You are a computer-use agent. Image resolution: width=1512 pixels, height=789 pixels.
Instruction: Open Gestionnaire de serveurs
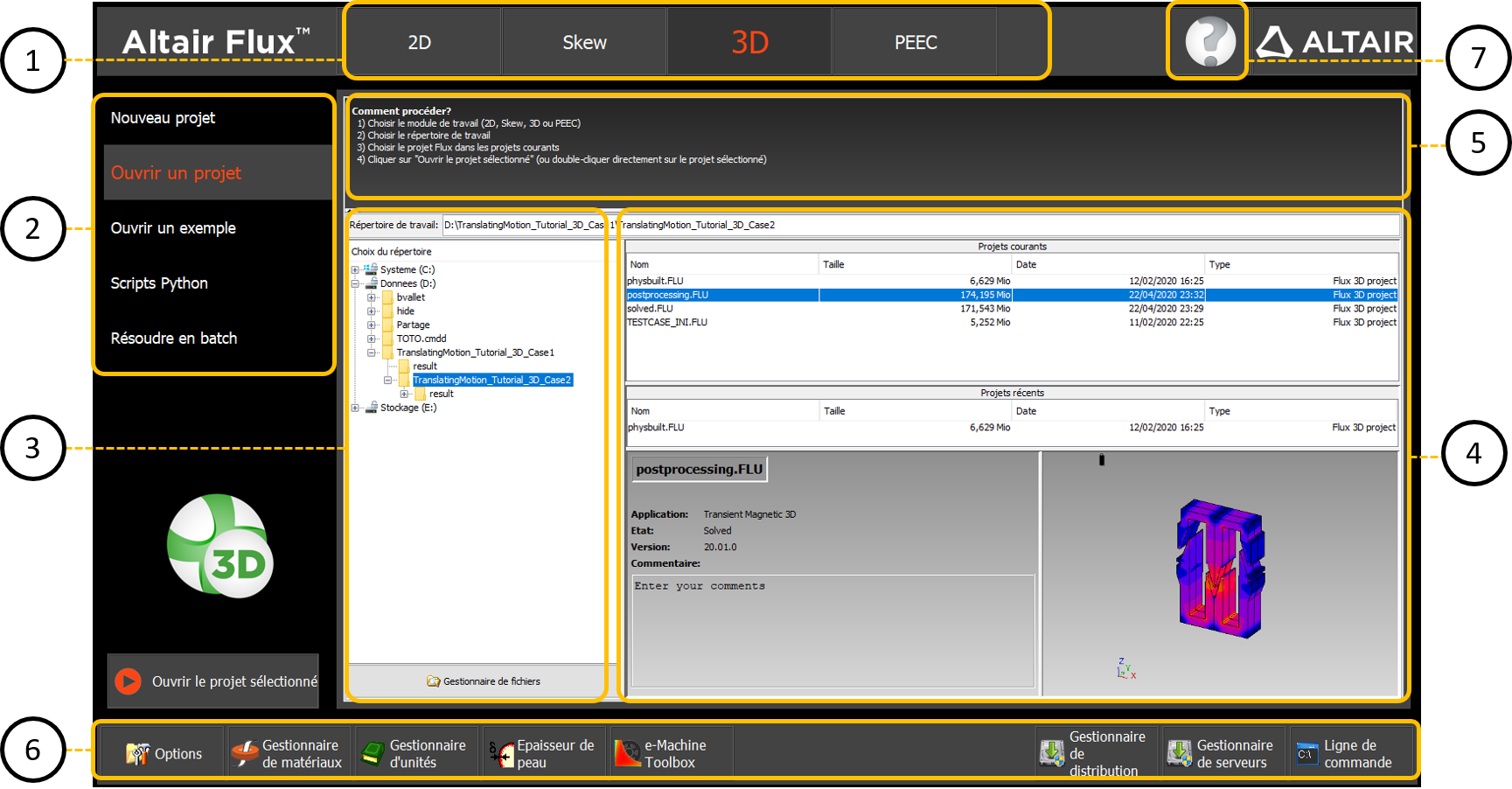pos(1223,753)
